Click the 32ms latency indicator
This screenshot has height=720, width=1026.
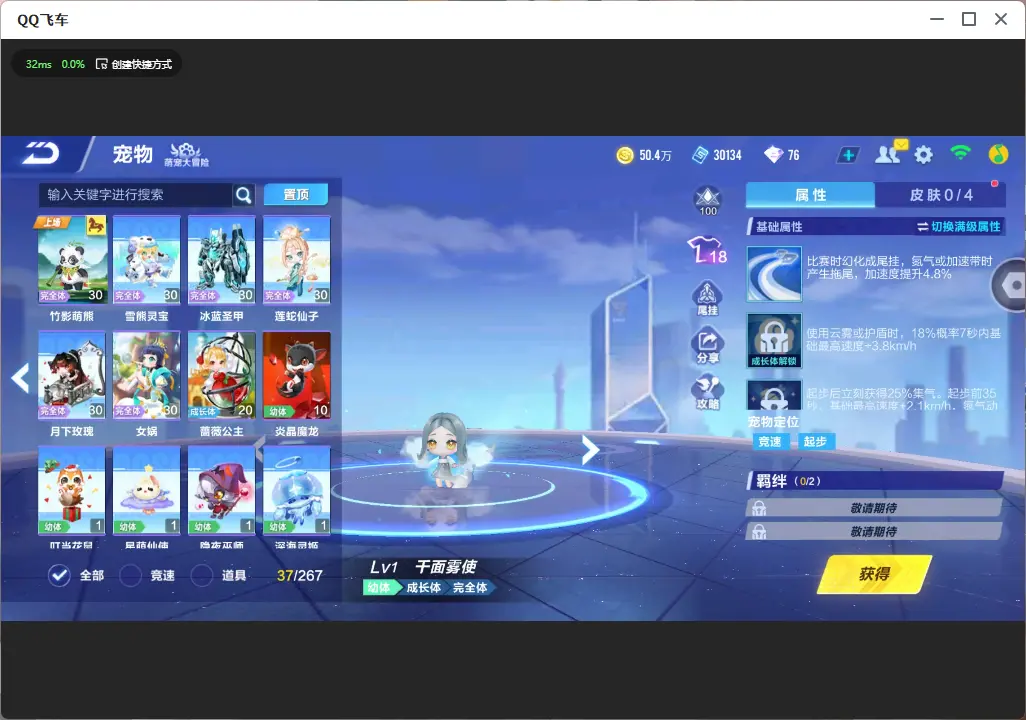(x=39, y=64)
